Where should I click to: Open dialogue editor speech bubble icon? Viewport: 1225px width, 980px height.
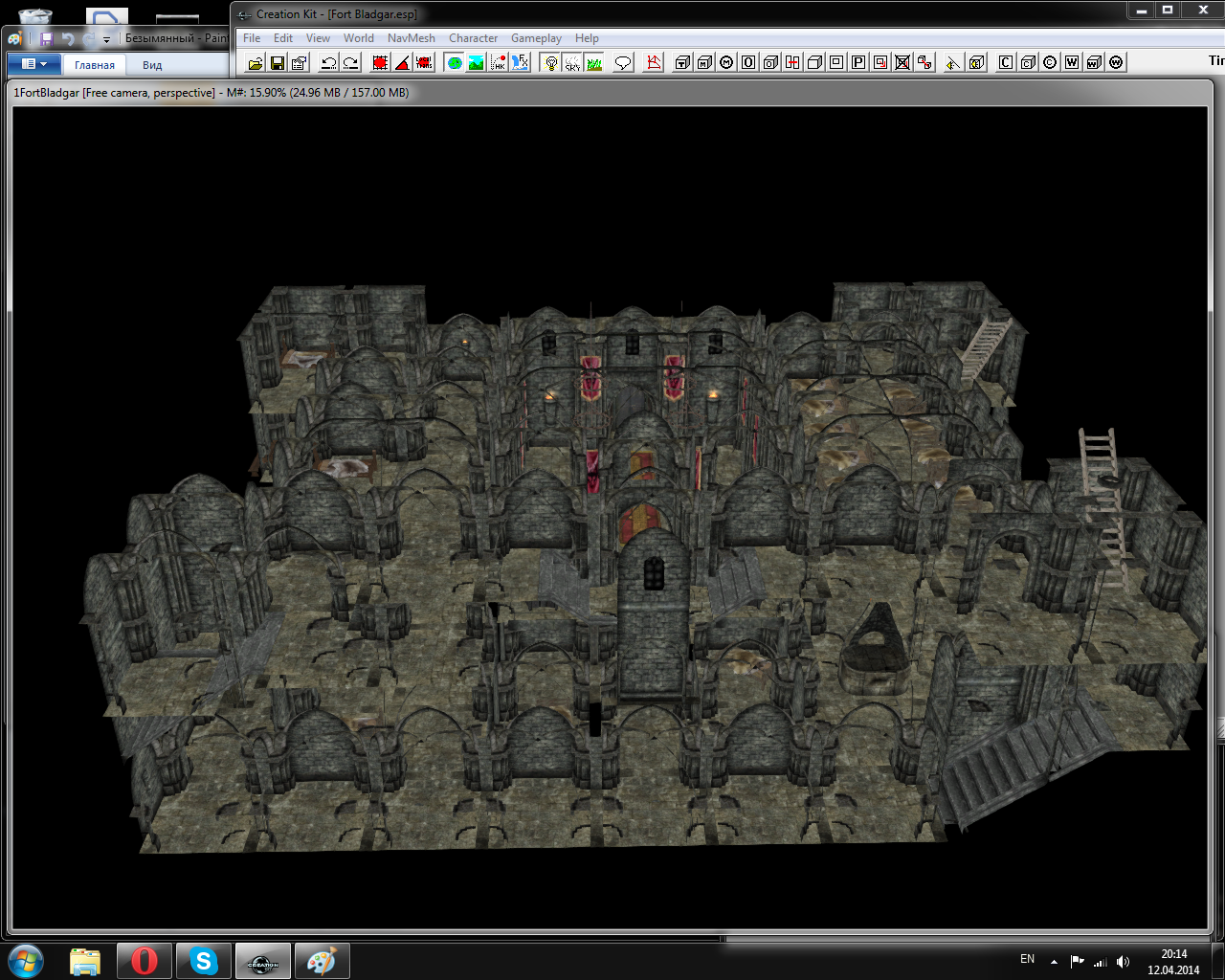point(623,62)
